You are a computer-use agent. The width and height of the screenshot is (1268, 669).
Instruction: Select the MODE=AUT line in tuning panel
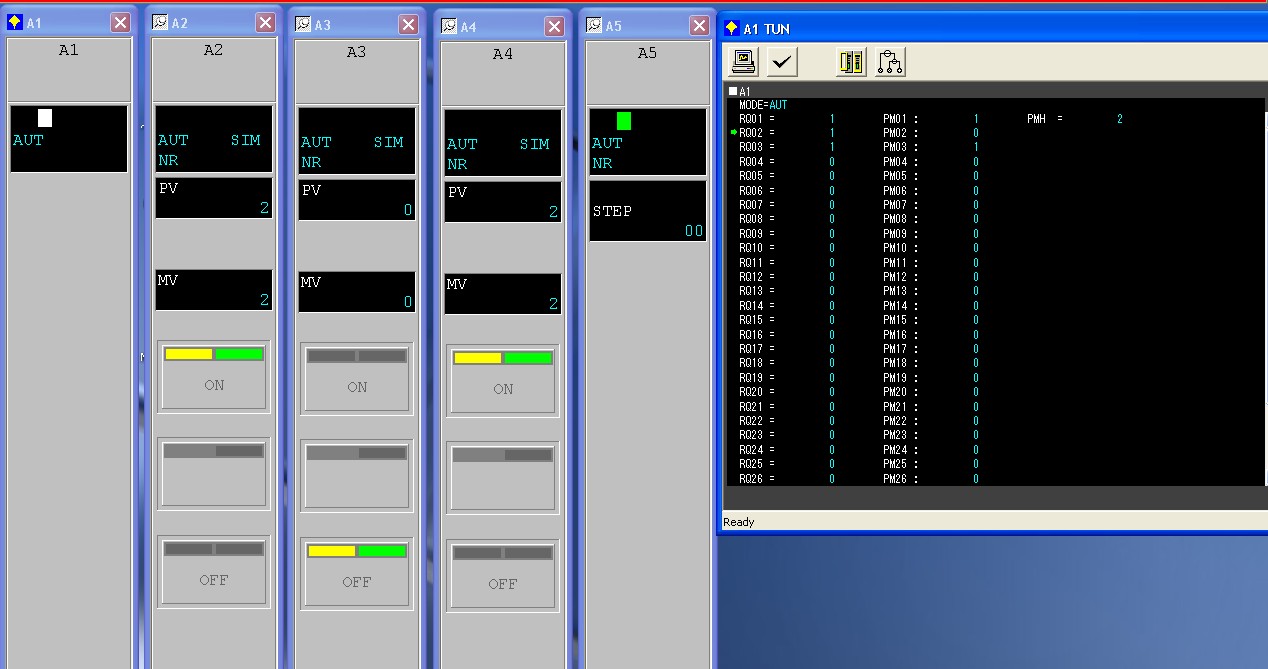click(763, 105)
